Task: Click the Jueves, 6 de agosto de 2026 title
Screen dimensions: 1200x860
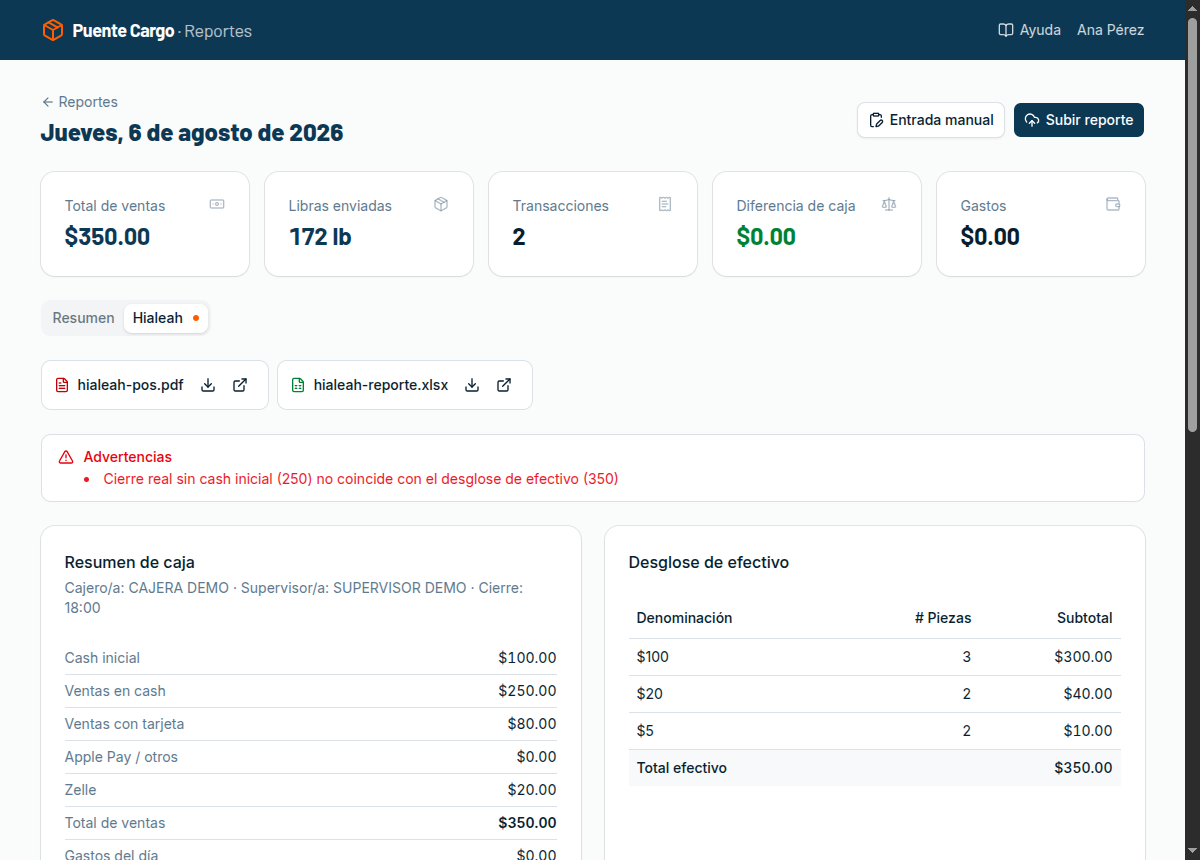Action: (192, 133)
